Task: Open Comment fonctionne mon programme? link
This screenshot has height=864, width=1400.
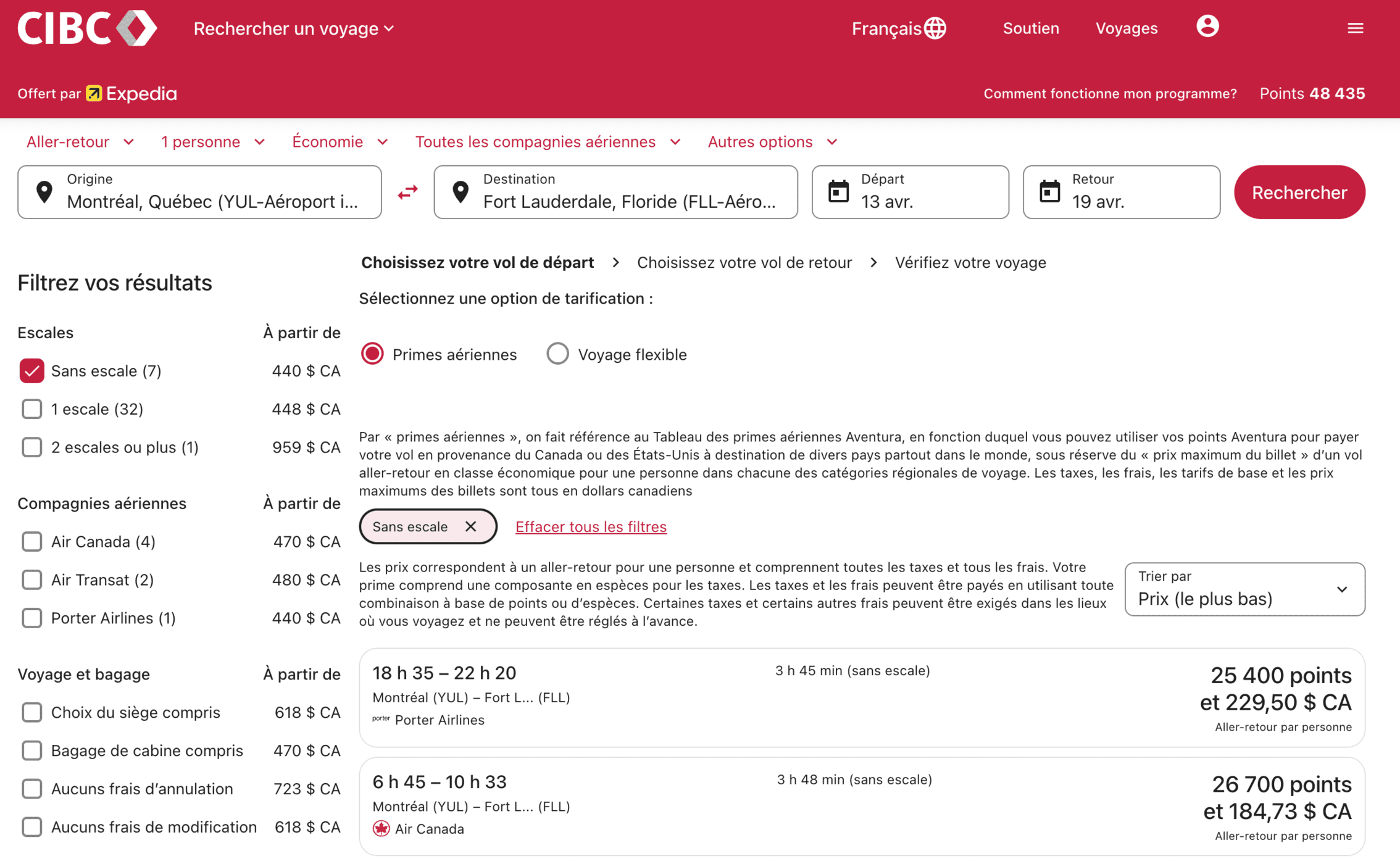Action: pos(1110,94)
